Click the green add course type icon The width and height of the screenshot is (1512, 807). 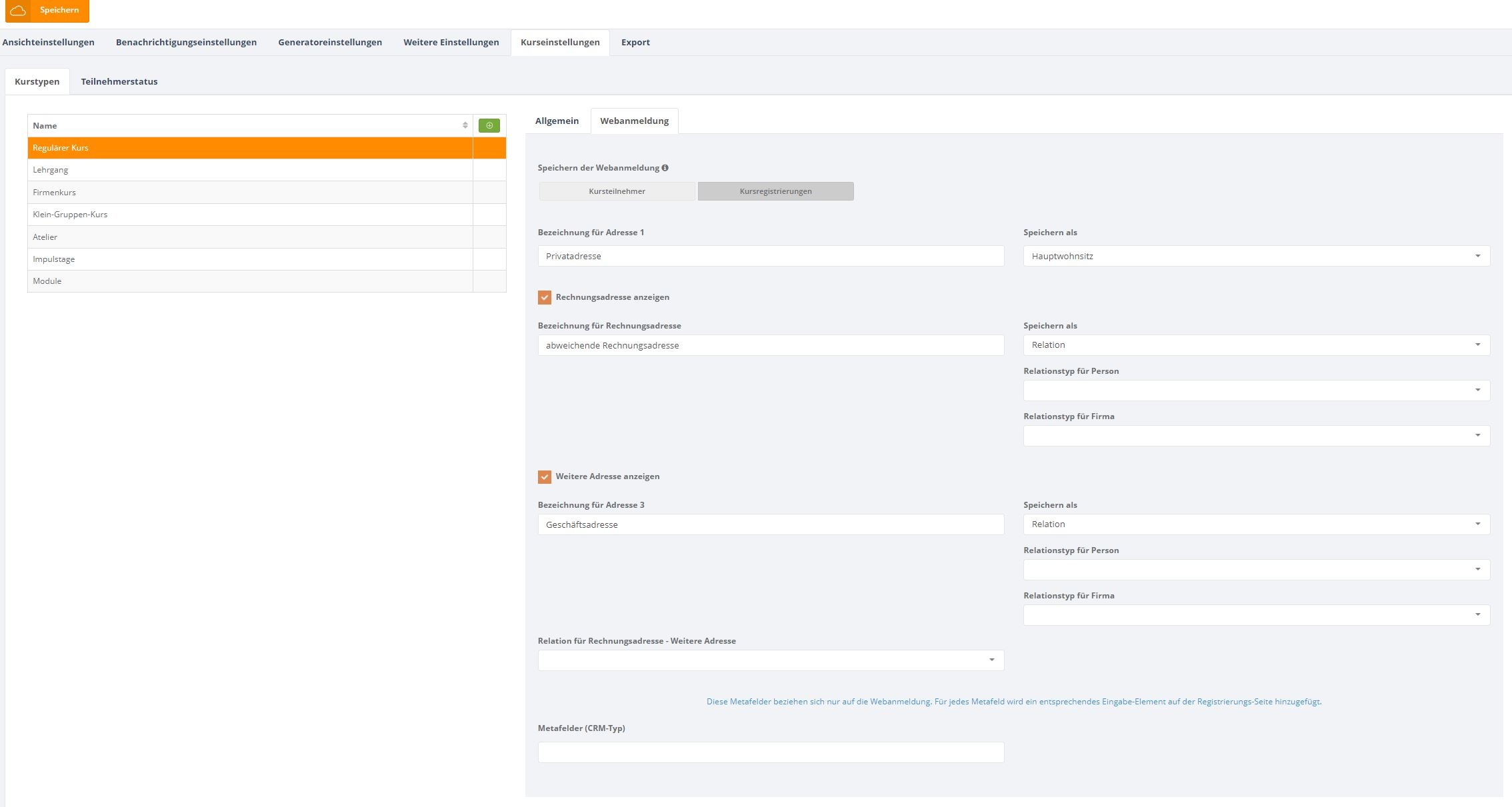click(489, 125)
